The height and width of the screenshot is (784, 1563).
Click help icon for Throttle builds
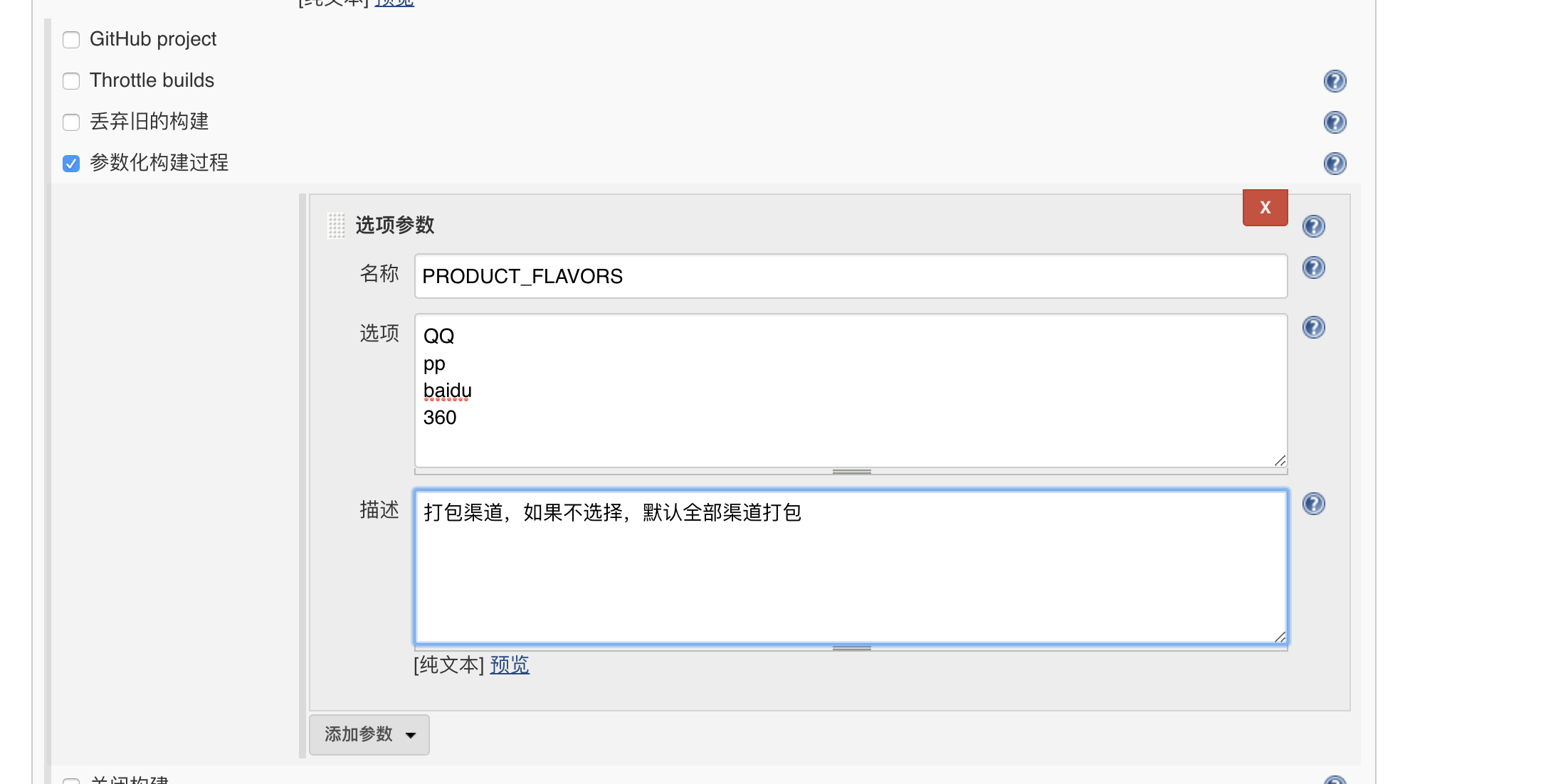click(1335, 81)
